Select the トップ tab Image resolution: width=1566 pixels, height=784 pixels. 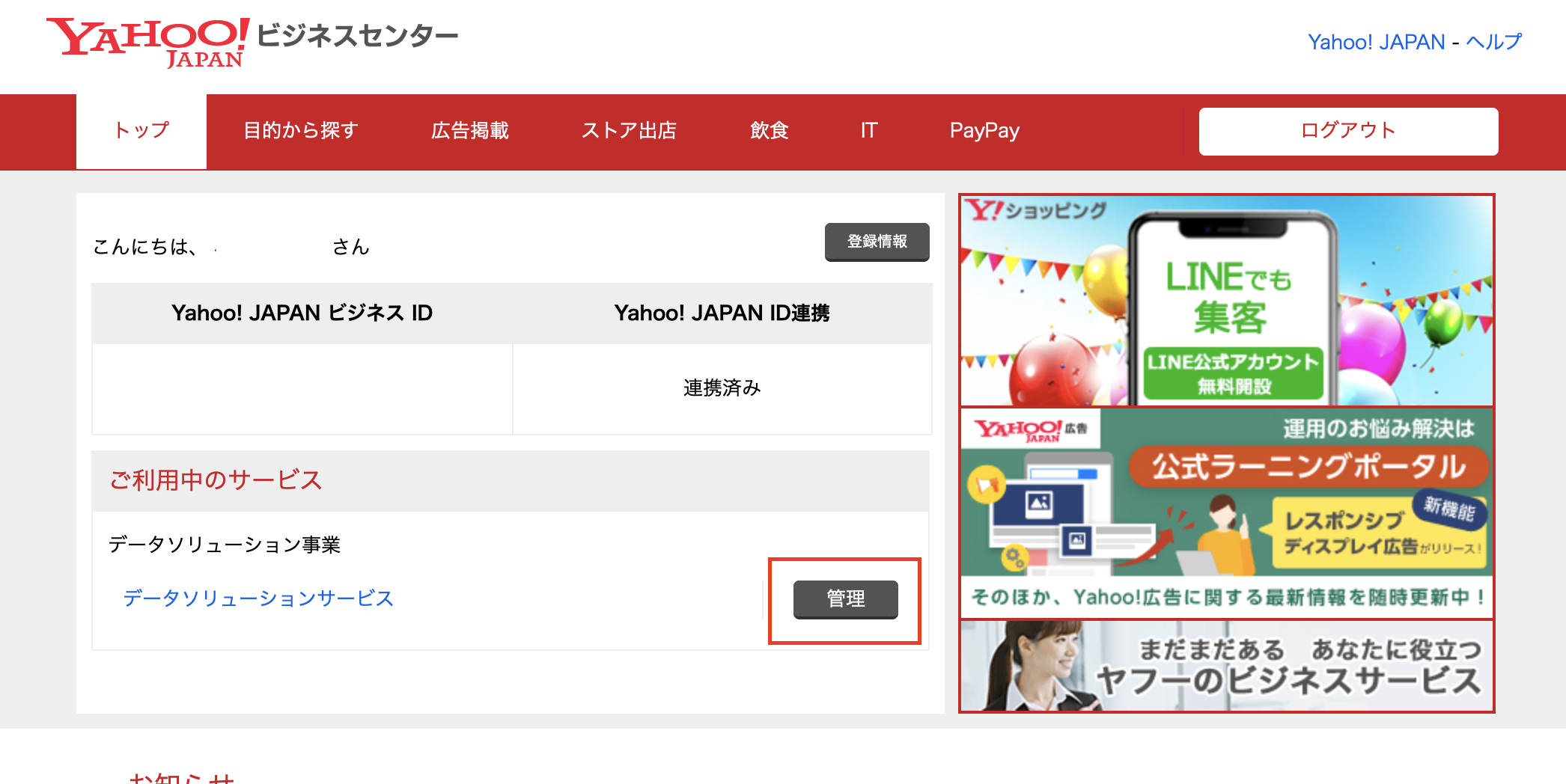pos(141,131)
